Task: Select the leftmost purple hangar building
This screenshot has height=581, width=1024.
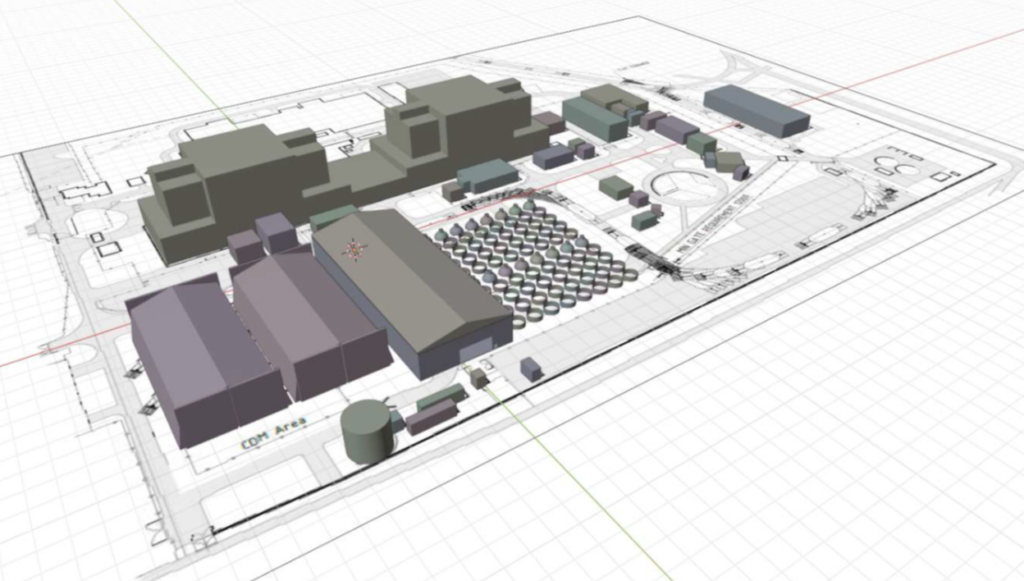Action: pyautogui.click(x=206, y=360)
